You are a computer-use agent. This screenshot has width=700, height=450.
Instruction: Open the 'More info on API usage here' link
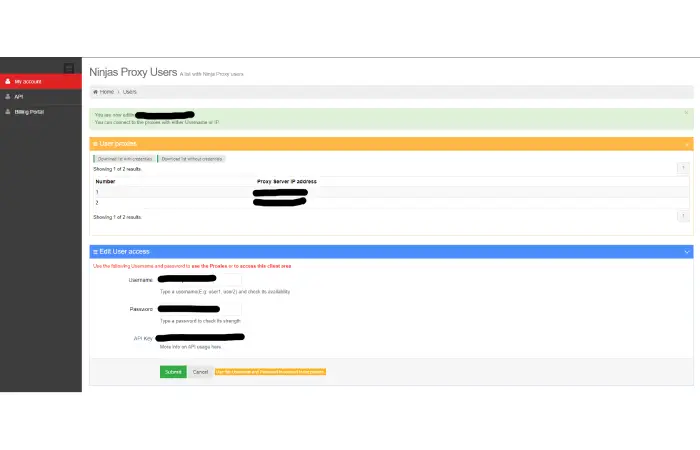191,347
